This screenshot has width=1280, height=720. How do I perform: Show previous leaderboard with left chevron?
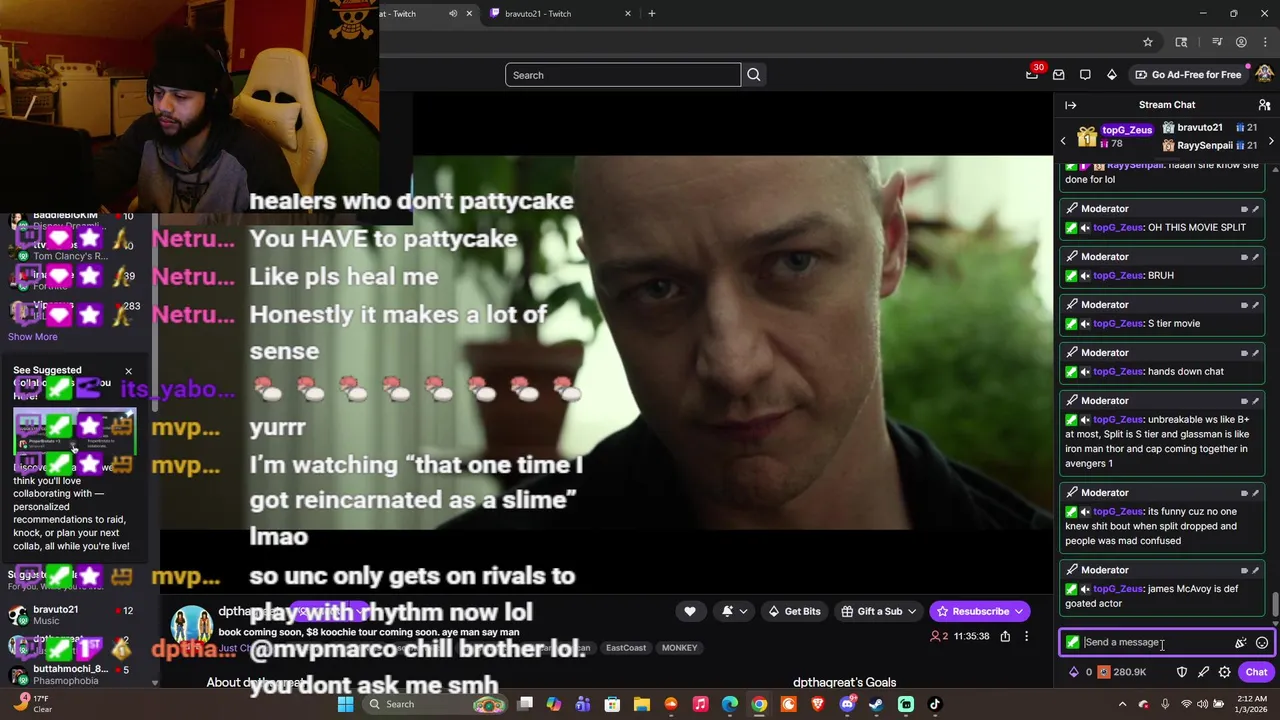[1063, 141]
